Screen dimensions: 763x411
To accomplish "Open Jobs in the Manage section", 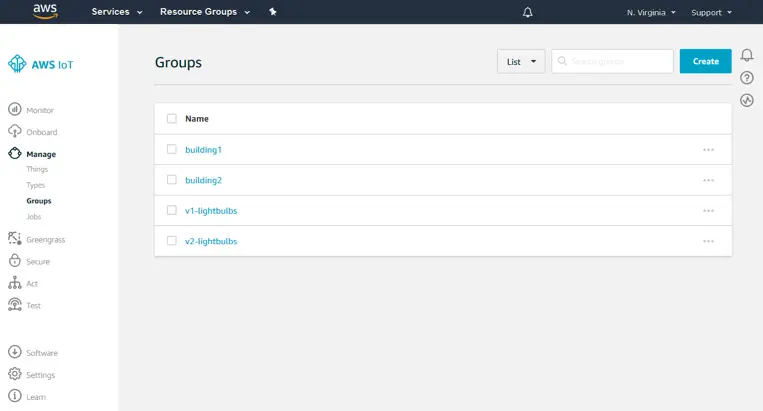I will pyautogui.click(x=34, y=216).
